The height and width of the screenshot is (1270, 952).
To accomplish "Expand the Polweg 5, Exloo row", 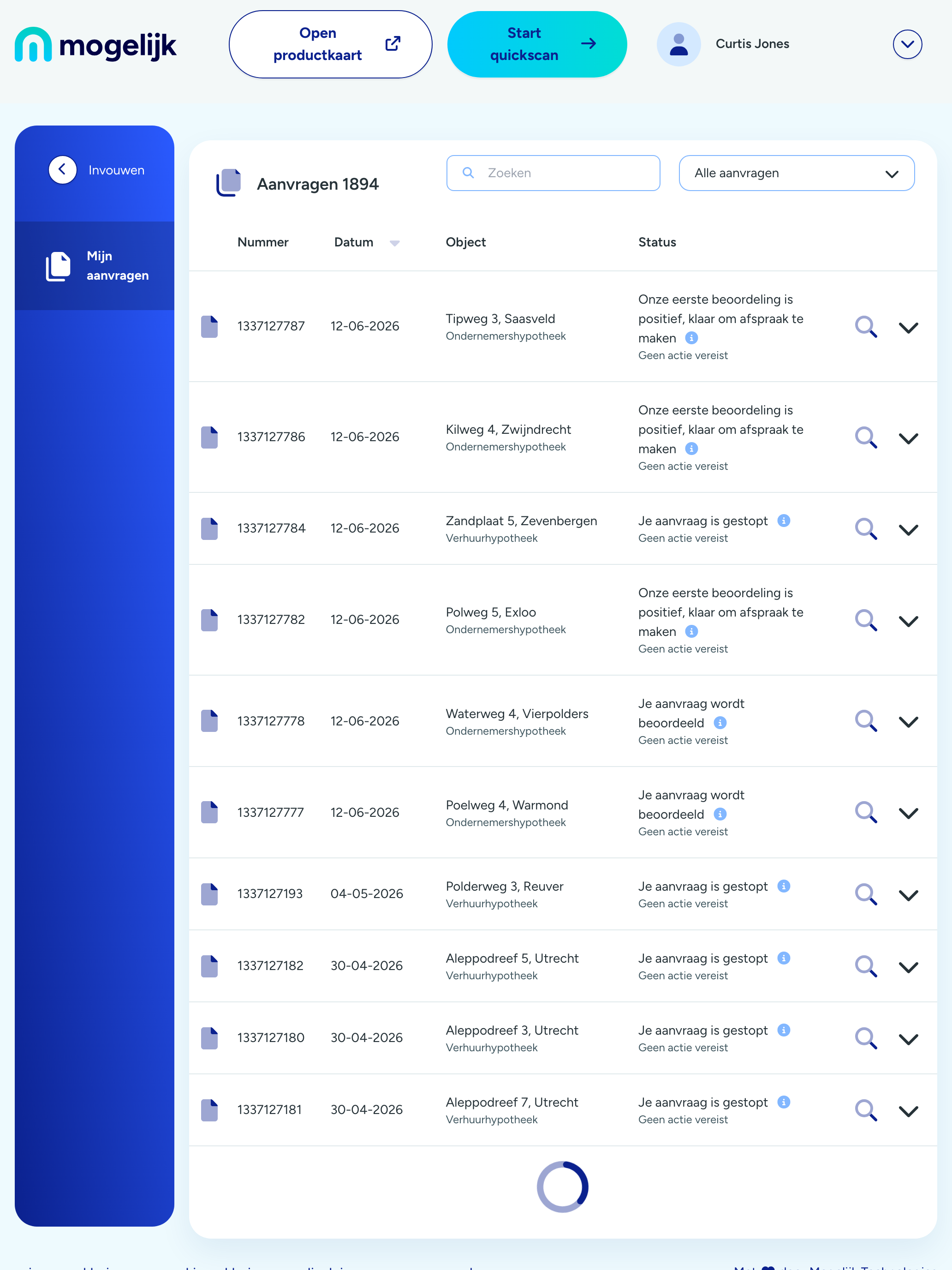I will pos(908,621).
